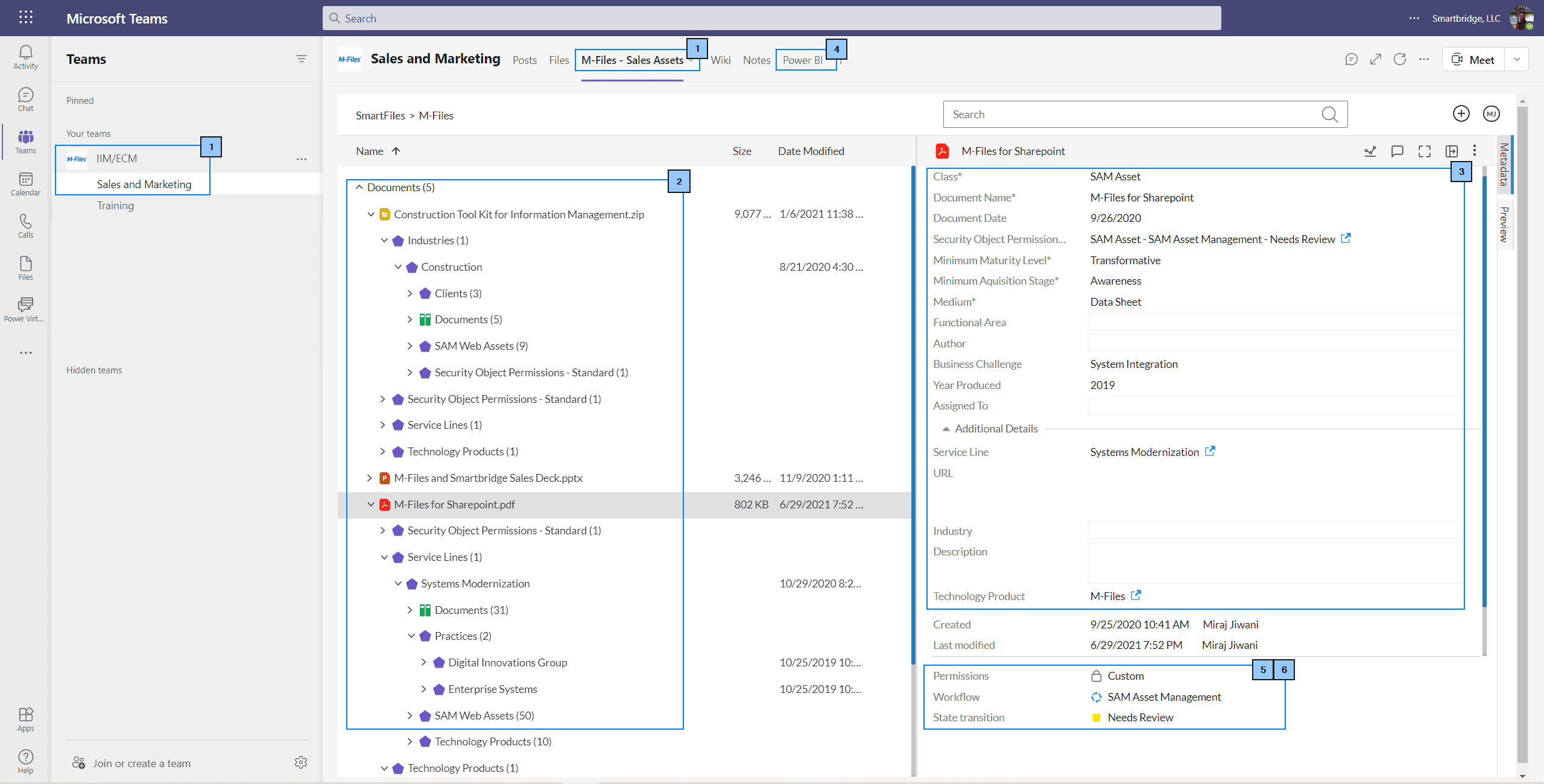Screen dimensions: 1544x784
Task: Click the fullscreen icon in metadata header
Action: click(x=1425, y=151)
